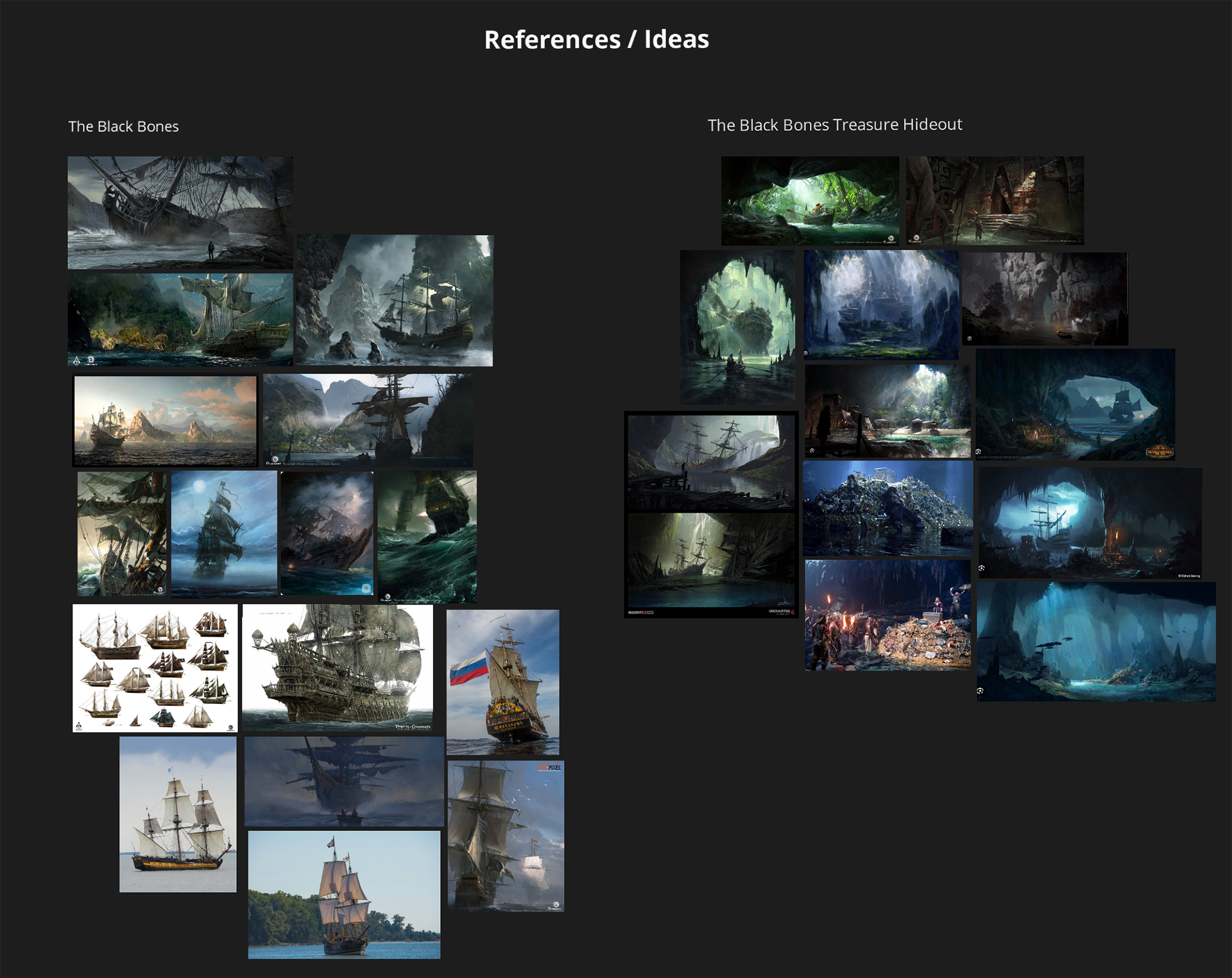Select The Black Bones Treasure Hideout heading
This screenshot has width=1232, height=978.
pos(834,124)
